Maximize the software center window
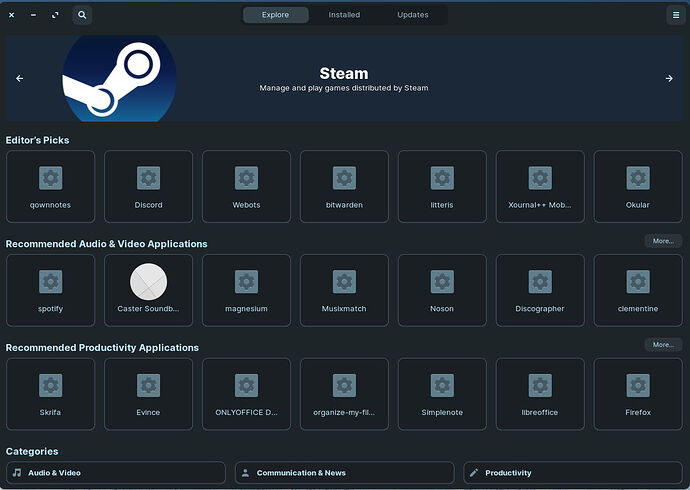 click(55, 15)
